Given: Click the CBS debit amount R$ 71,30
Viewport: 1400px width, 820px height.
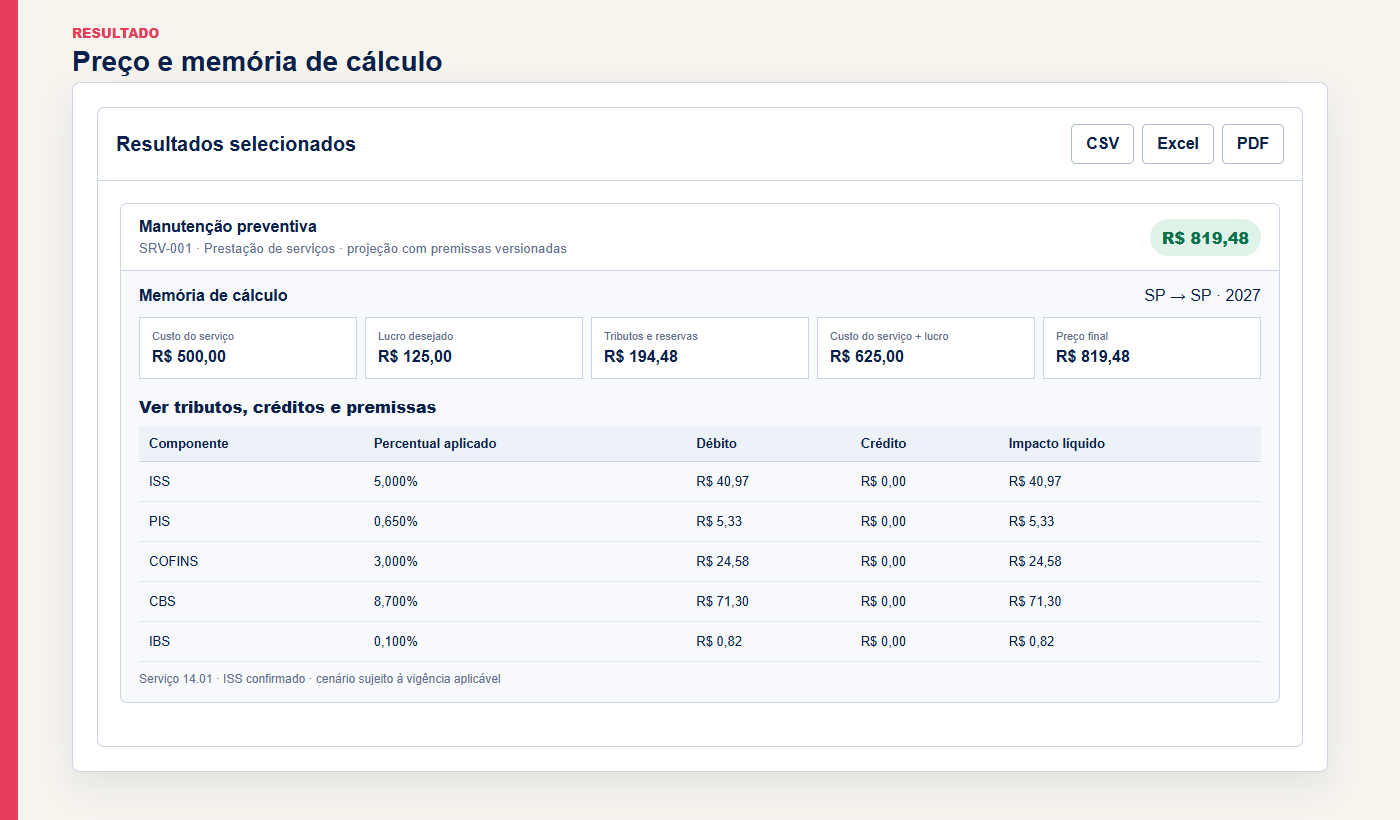Looking at the screenshot, I should coord(723,602).
